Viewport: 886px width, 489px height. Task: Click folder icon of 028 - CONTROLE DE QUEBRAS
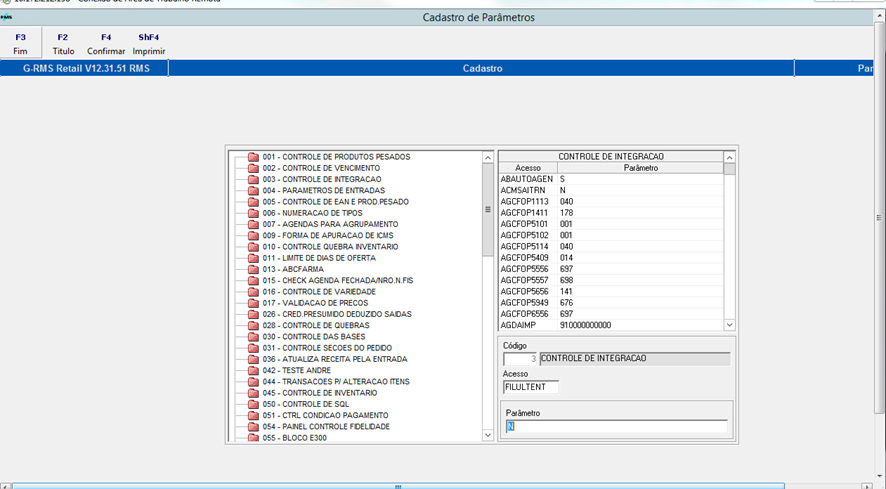pyautogui.click(x=253, y=326)
